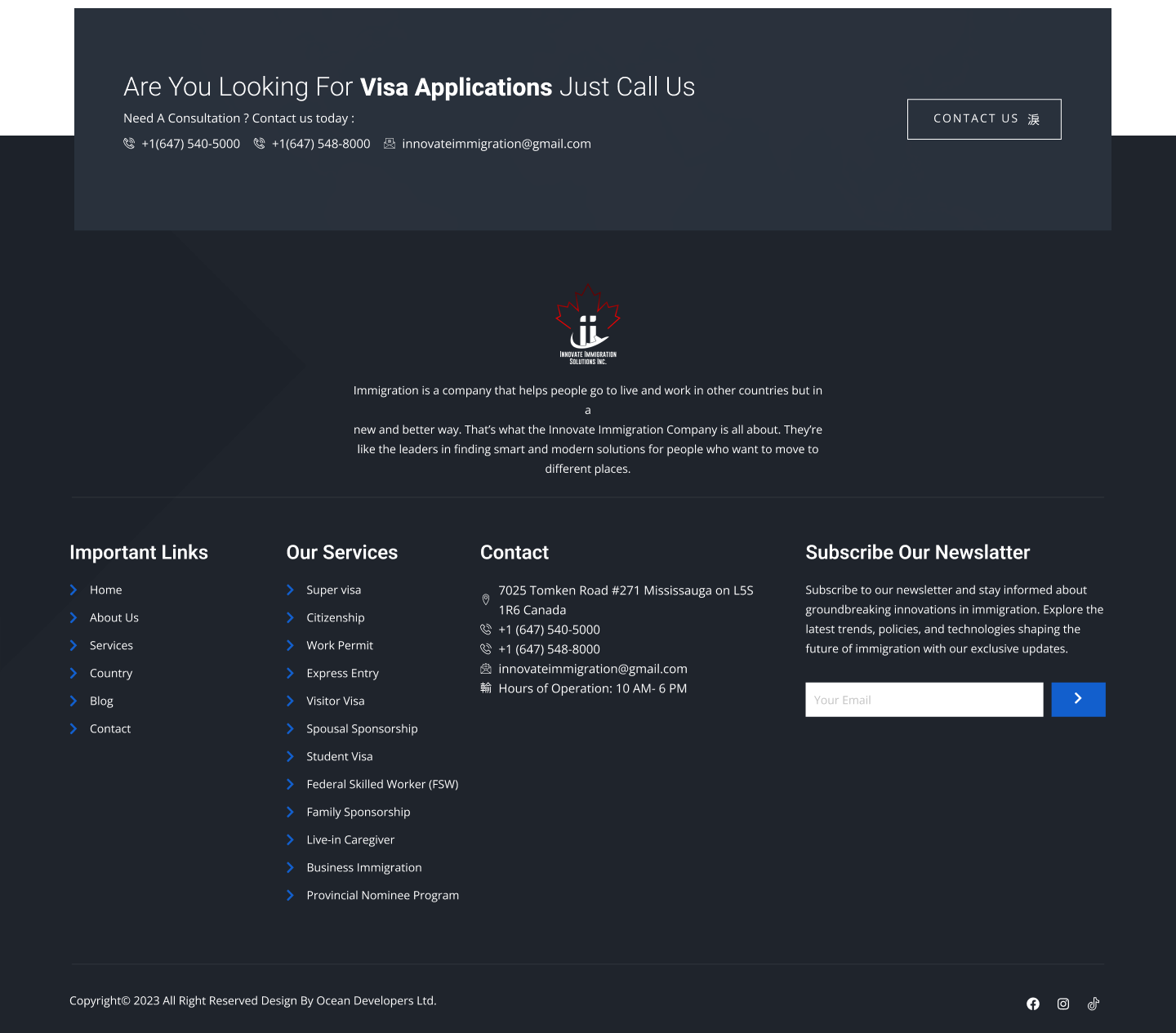Click chevron arrow beside Country link
1176x1033 pixels.
(x=73, y=673)
